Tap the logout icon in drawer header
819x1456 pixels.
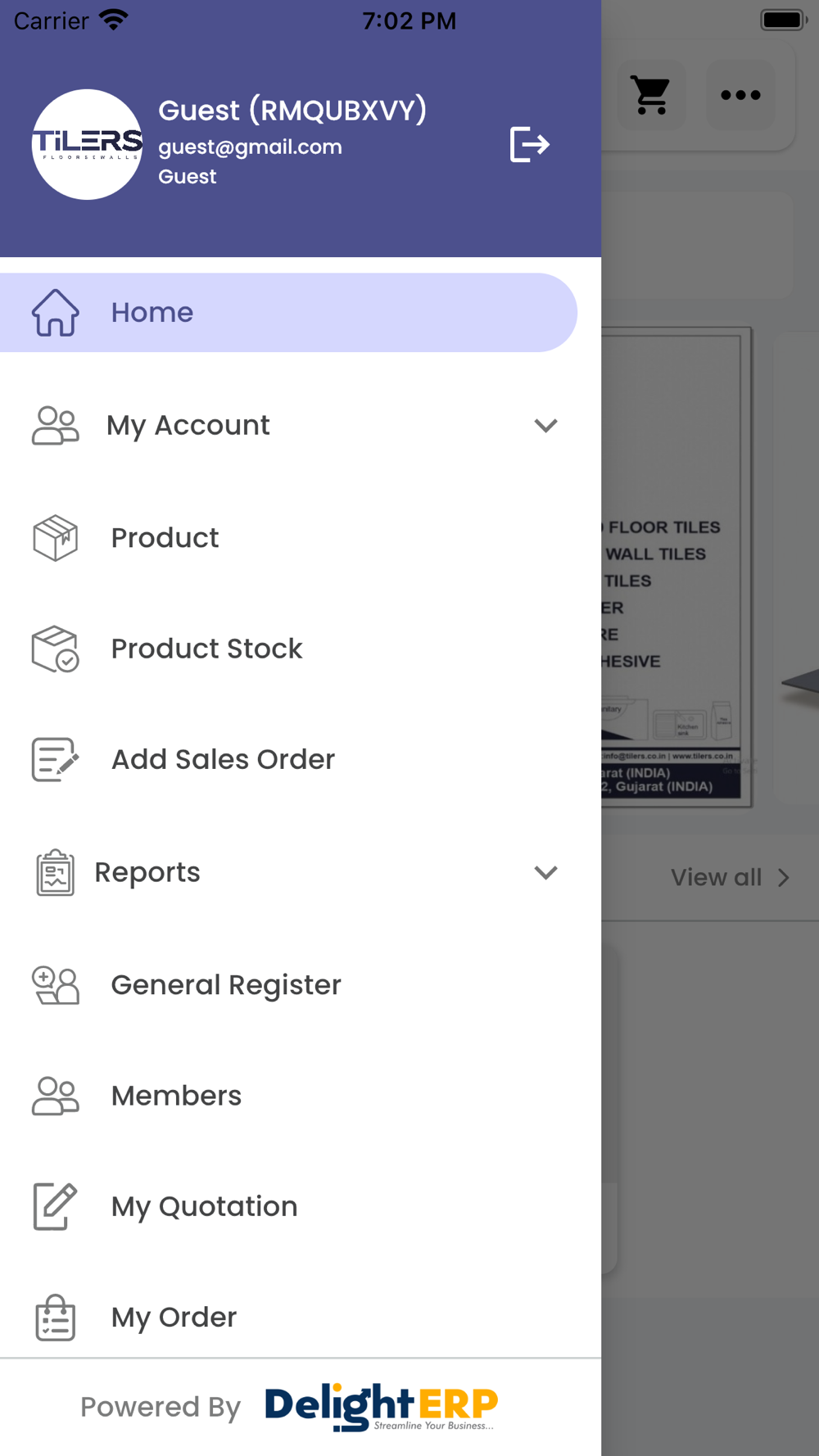(529, 145)
